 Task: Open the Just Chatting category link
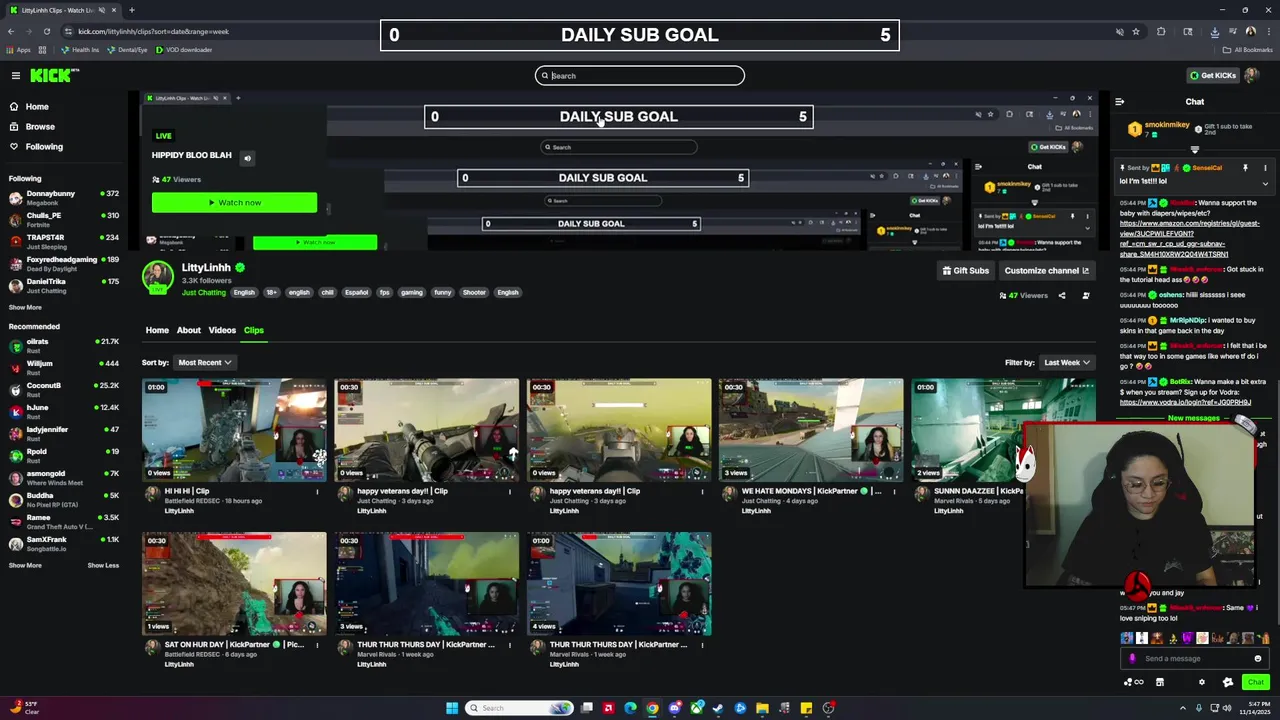pyautogui.click(x=204, y=293)
